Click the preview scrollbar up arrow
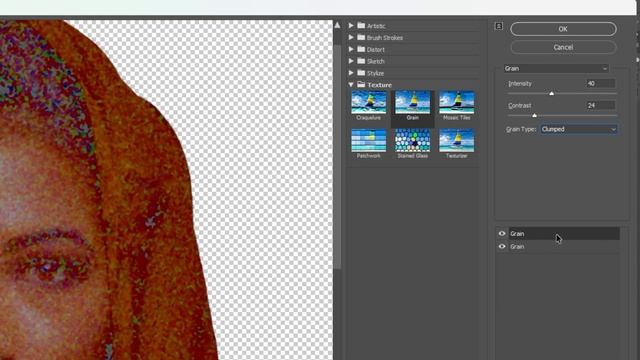 [x=338, y=25]
